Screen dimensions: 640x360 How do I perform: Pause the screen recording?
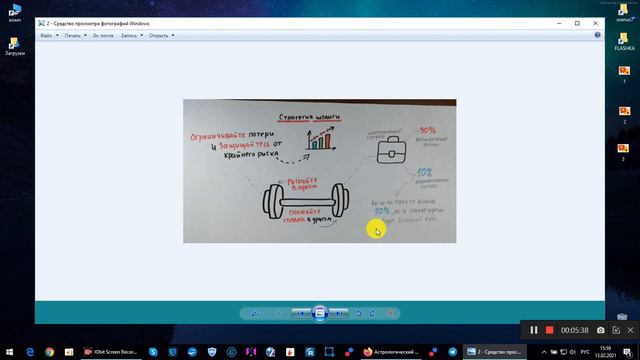pos(533,330)
